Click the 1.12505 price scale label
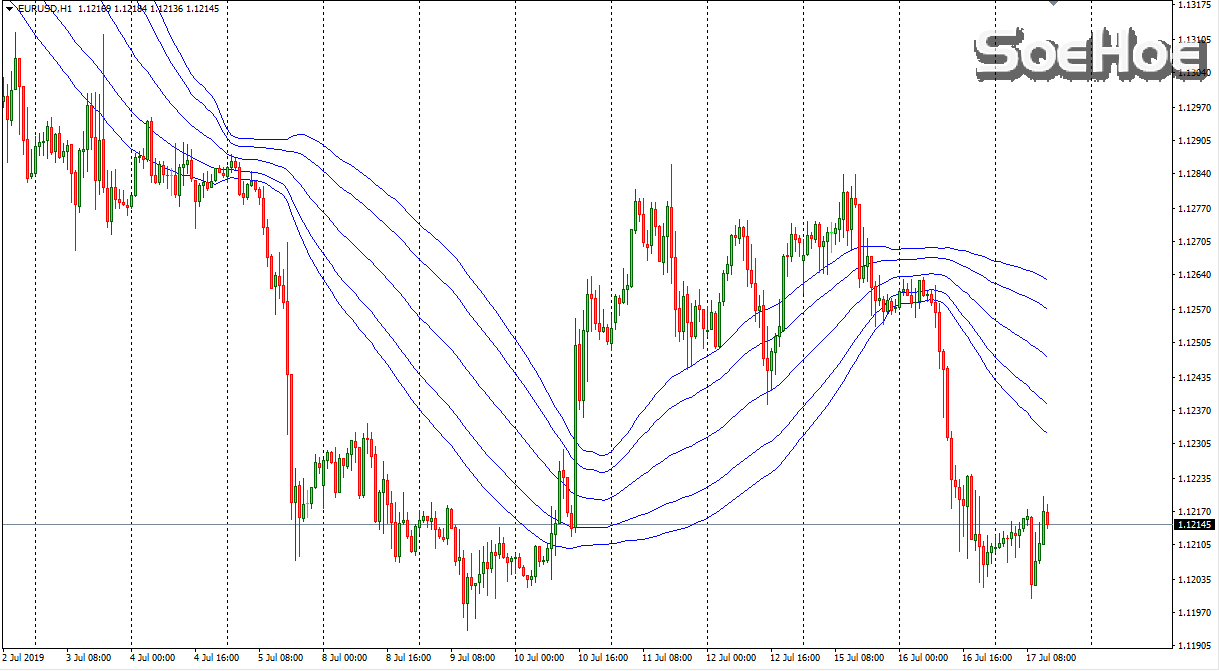1219x671 pixels. pos(1194,343)
